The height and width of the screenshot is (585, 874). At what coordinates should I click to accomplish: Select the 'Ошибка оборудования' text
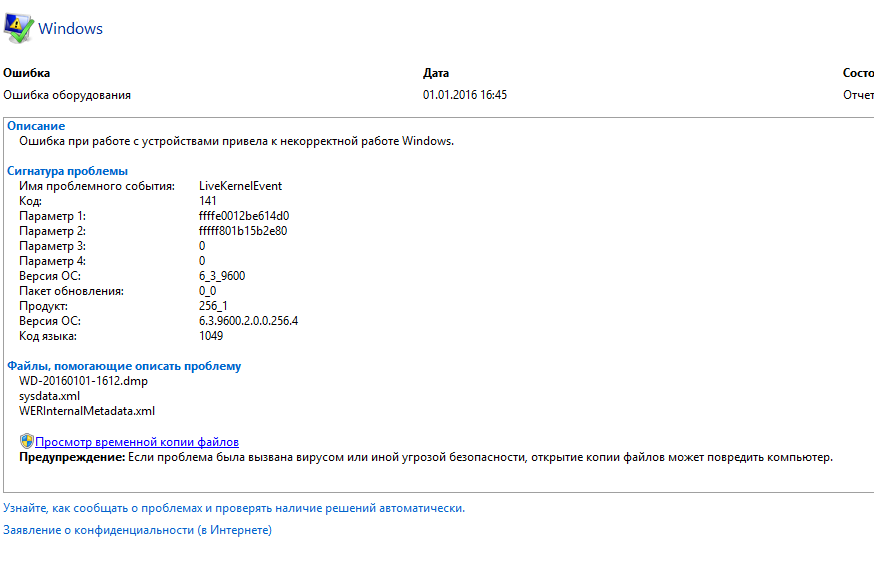(67, 95)
